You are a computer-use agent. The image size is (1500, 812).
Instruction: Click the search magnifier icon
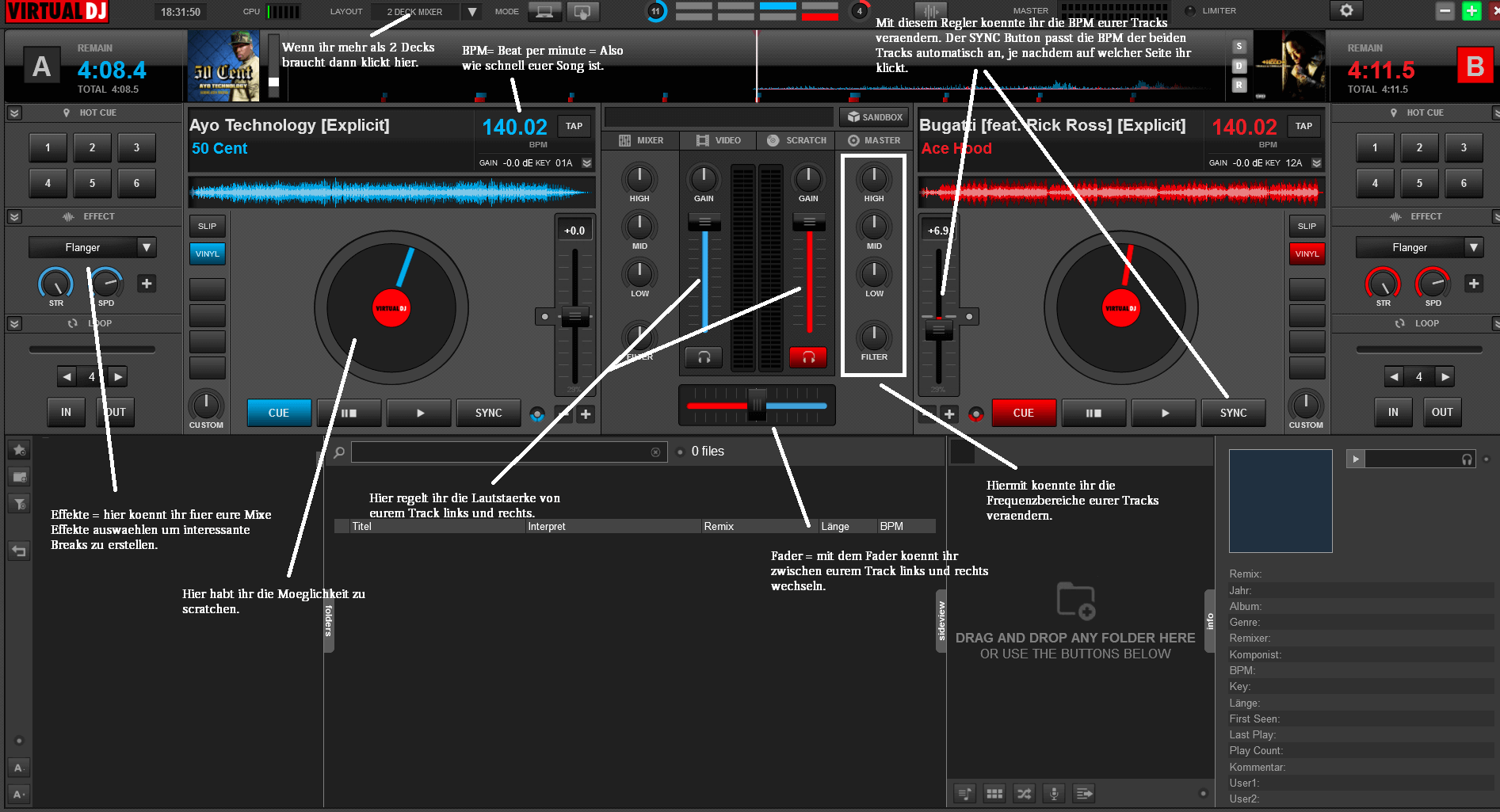pos(339,452)
